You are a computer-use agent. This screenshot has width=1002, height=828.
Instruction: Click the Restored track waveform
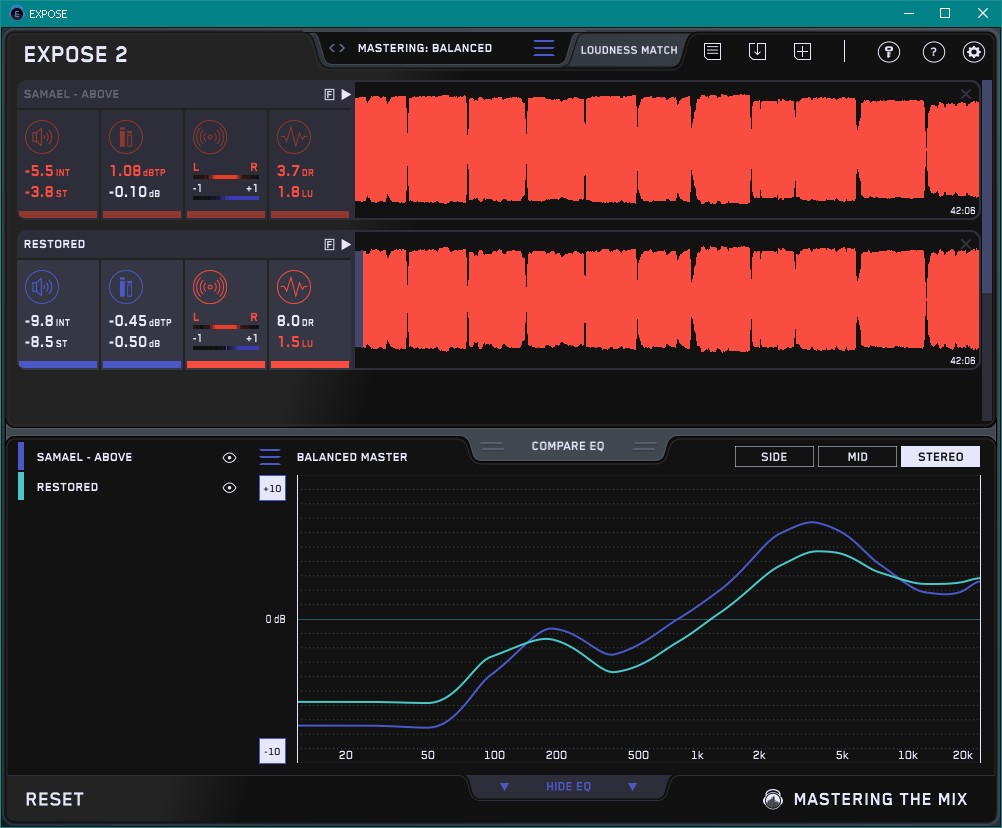[660, 299]
